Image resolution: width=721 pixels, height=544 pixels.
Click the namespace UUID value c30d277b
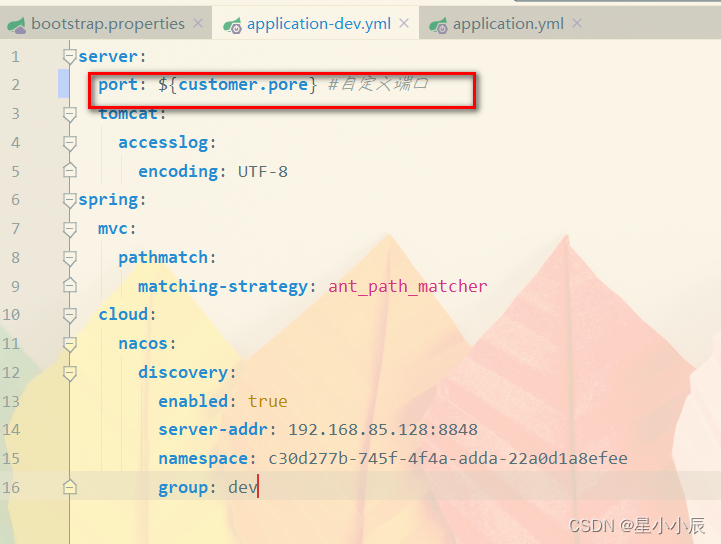[448, 458]
